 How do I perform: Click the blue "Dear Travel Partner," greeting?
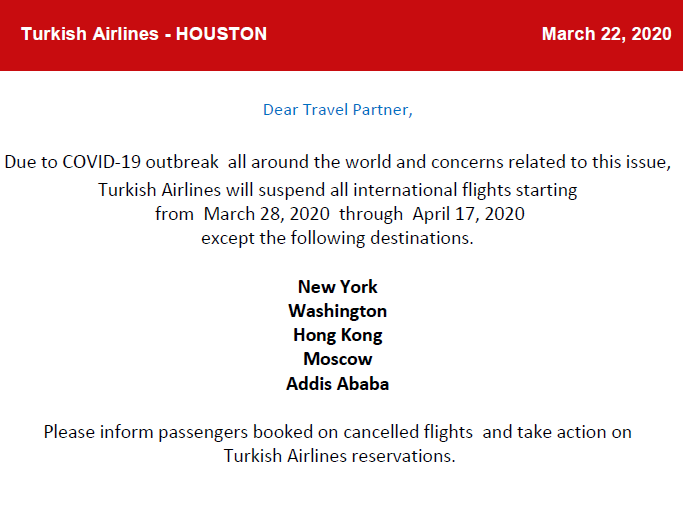click(x=338, y=110)
